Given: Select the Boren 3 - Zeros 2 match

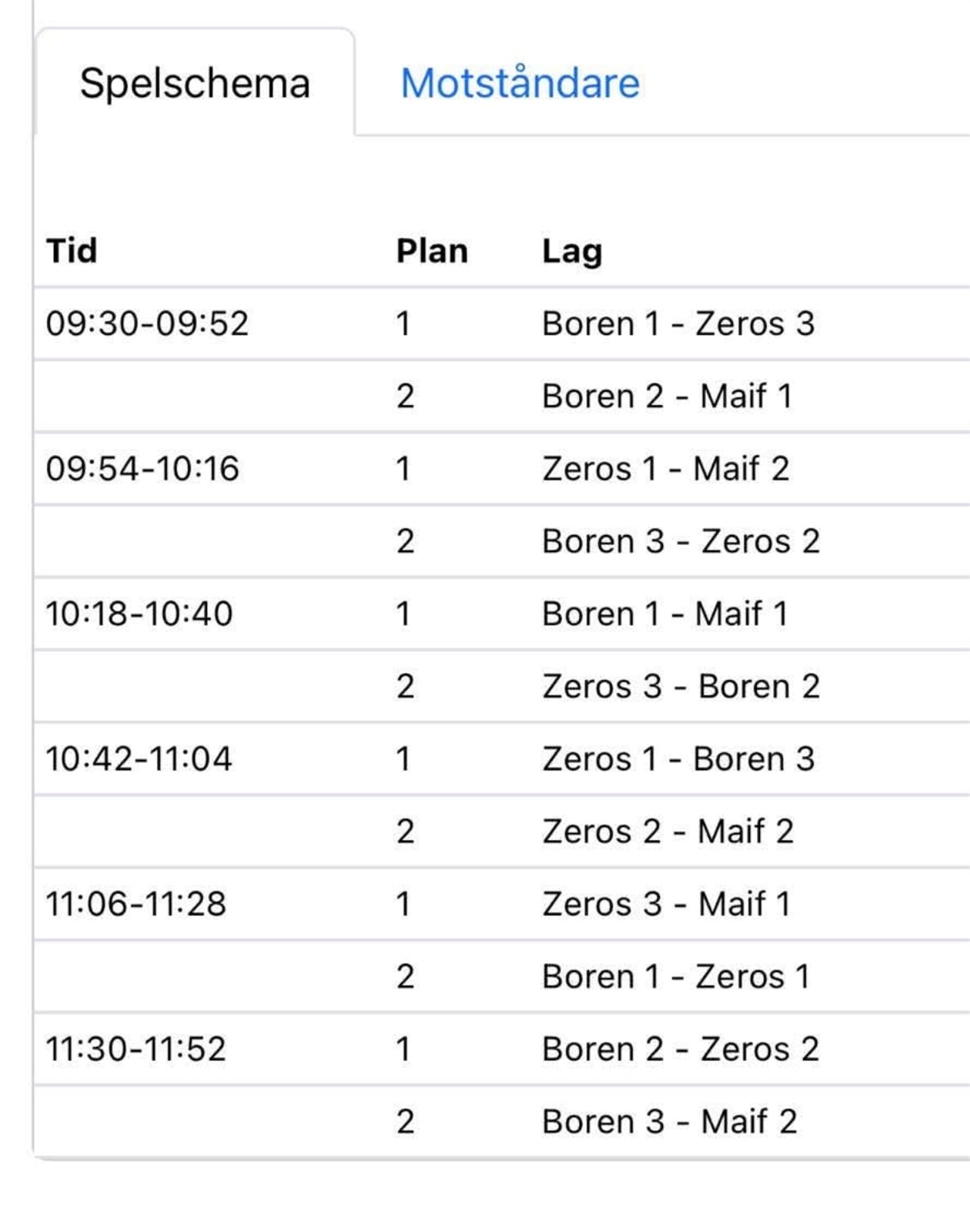Looking at the screenshot, I should (681, 541).
